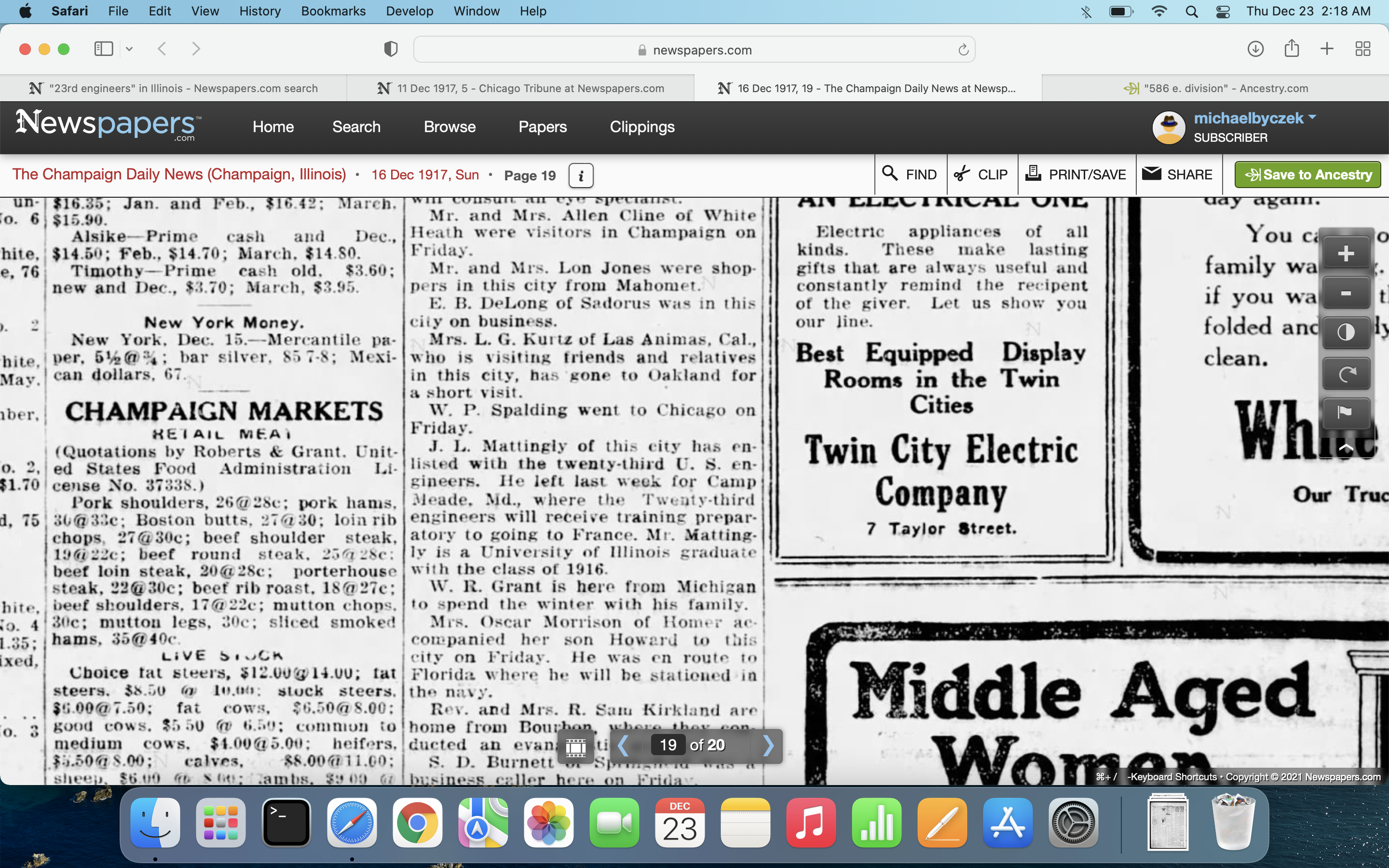This screenshot has width=1389, height=868.
Task: Open the filmstrip page thumbnails
Action: coord(576,746)
